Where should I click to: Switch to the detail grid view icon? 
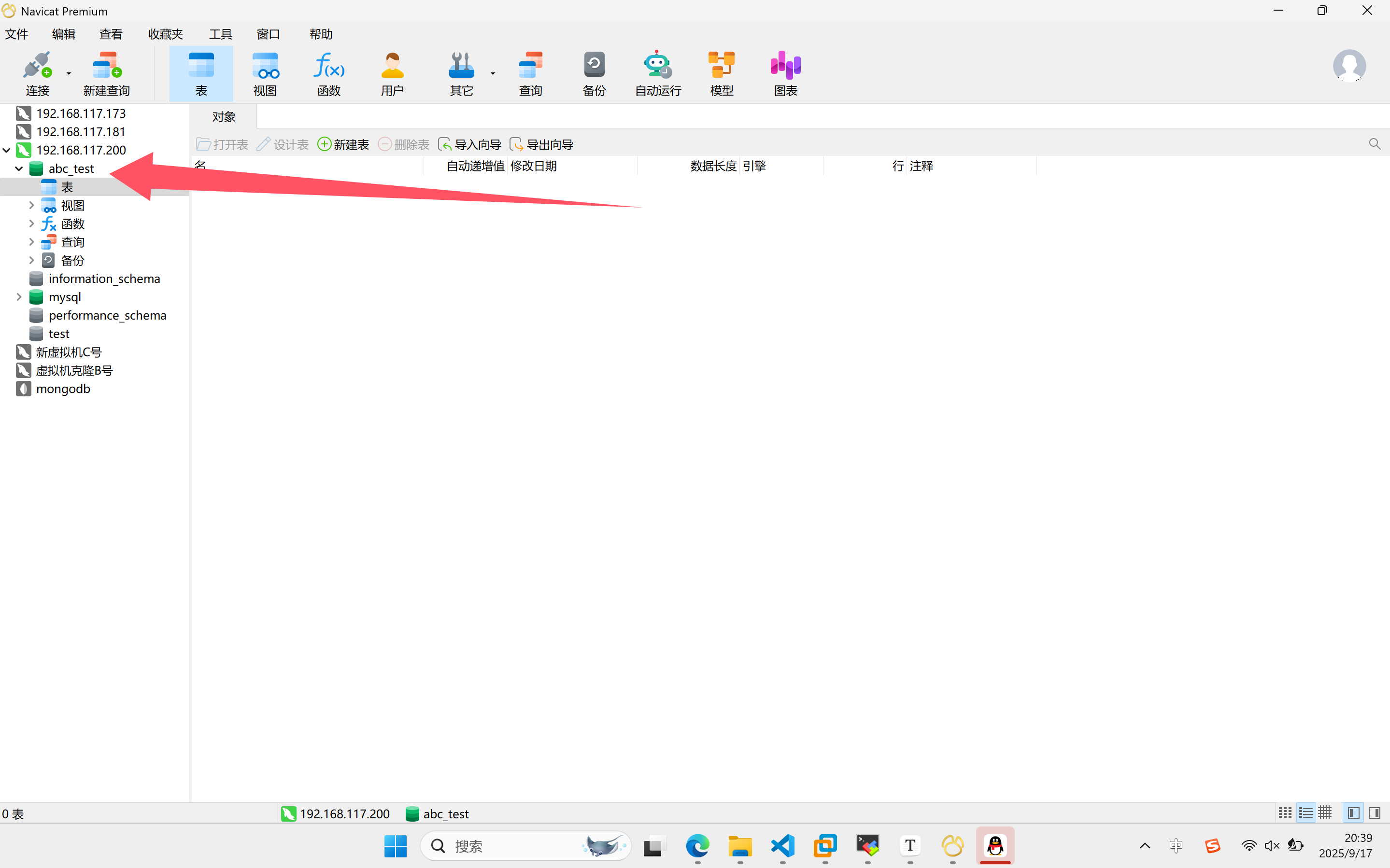pos(1324,813)
